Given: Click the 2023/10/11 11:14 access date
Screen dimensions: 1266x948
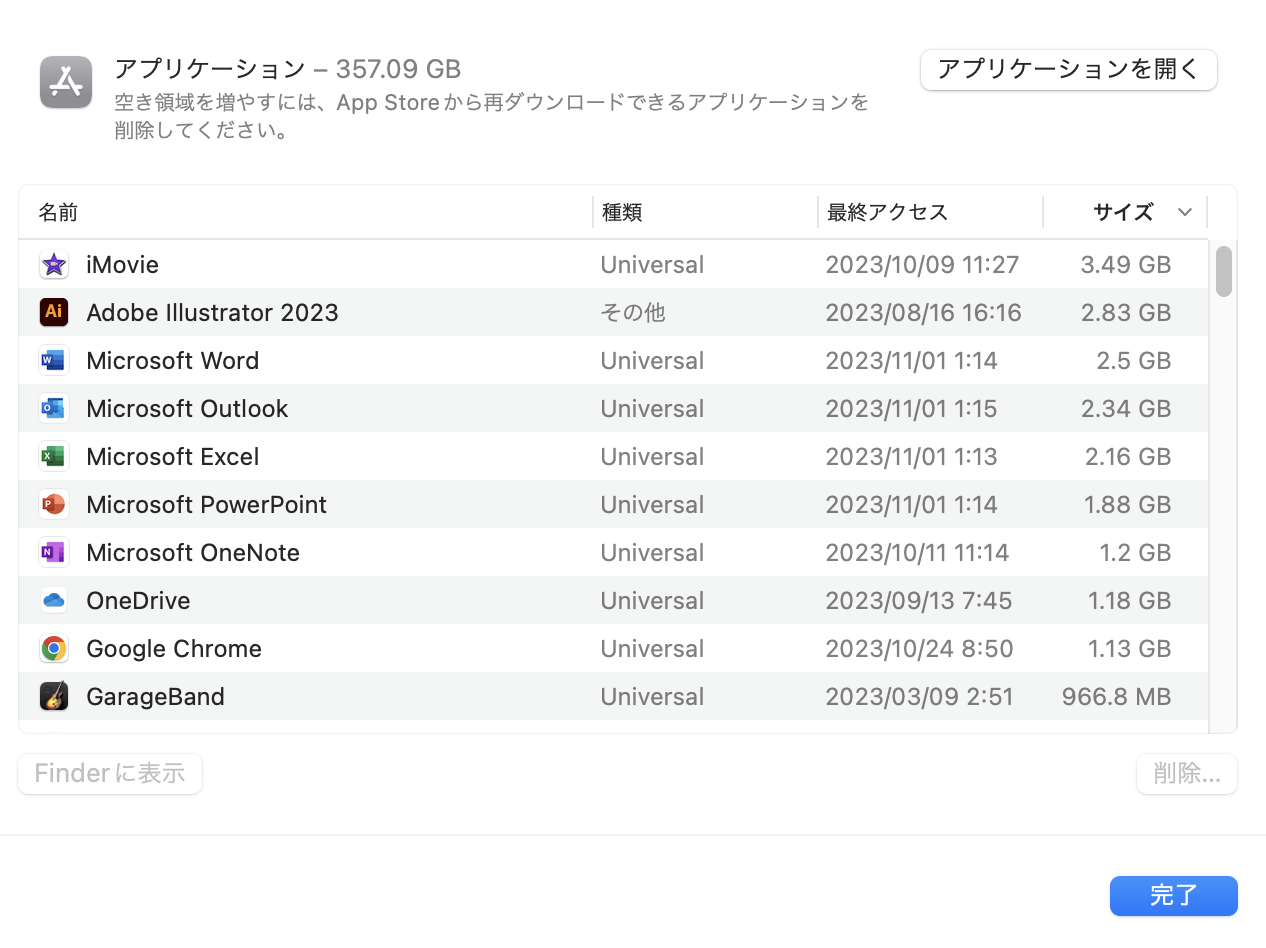Looking at the screenshot, I should click(x=917, y=553).
